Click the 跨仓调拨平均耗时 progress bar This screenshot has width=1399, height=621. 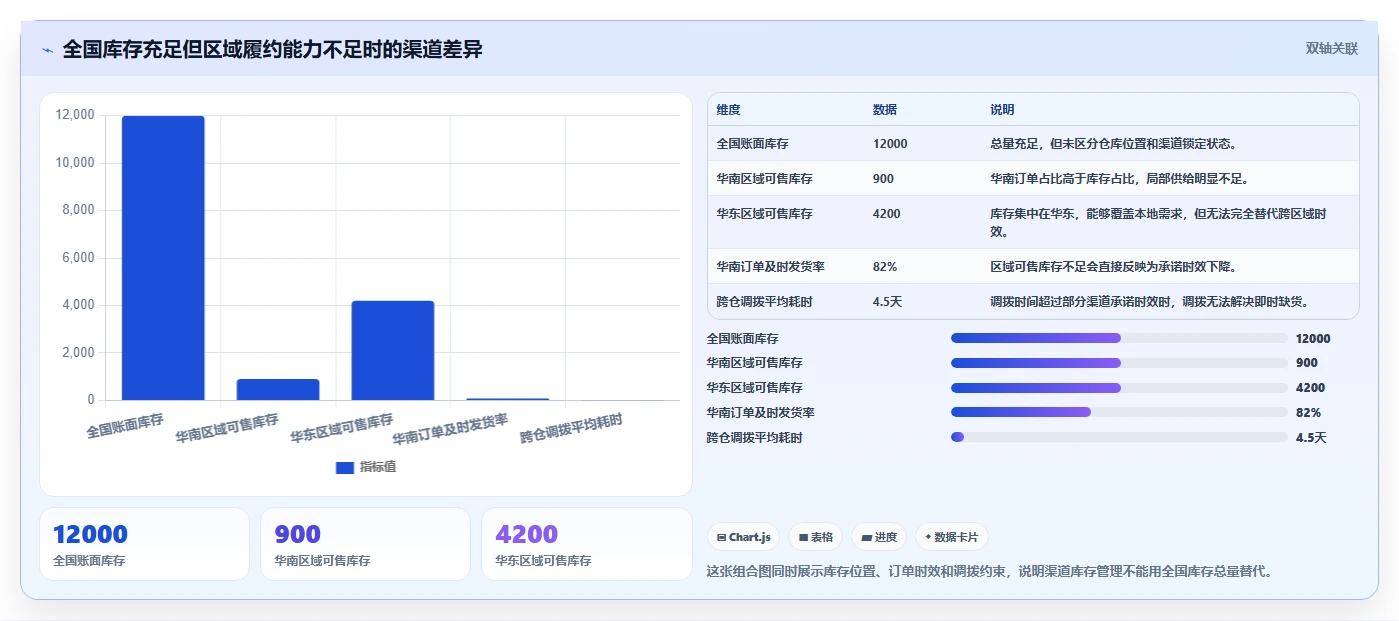tap(1119, 436)
